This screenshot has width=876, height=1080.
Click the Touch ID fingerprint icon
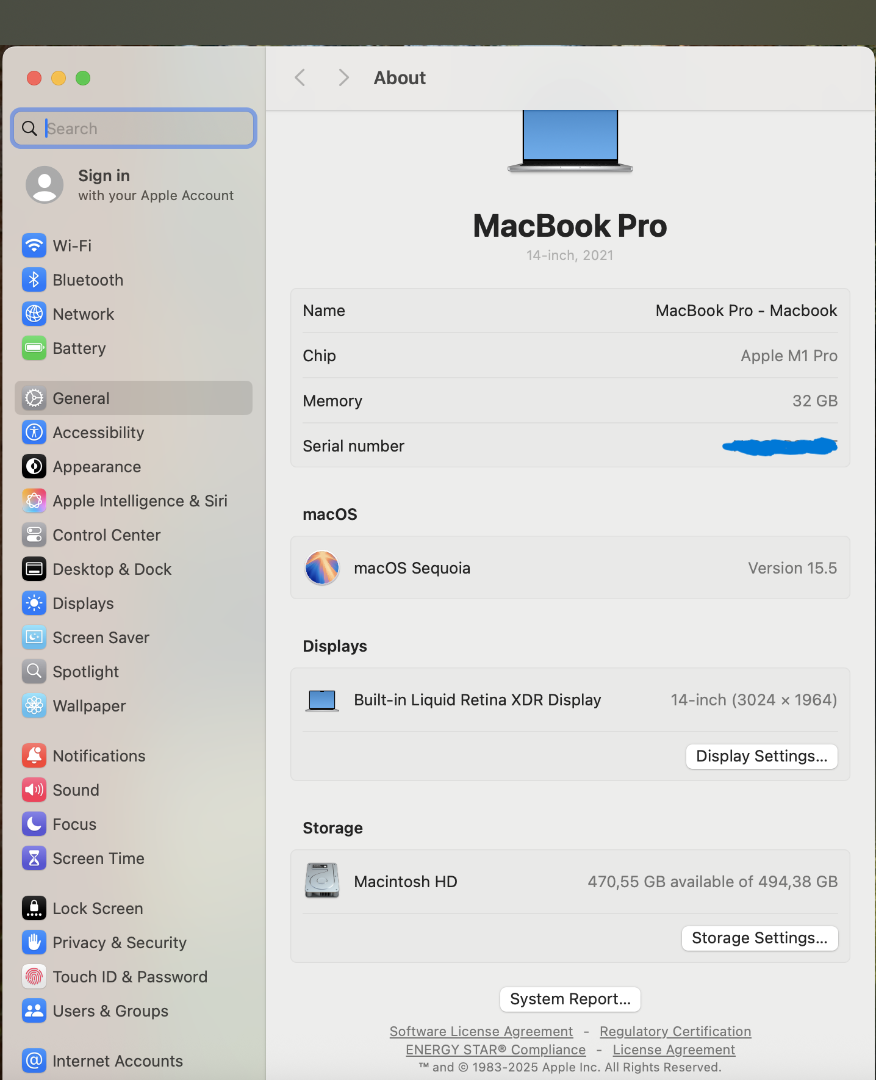34,977
